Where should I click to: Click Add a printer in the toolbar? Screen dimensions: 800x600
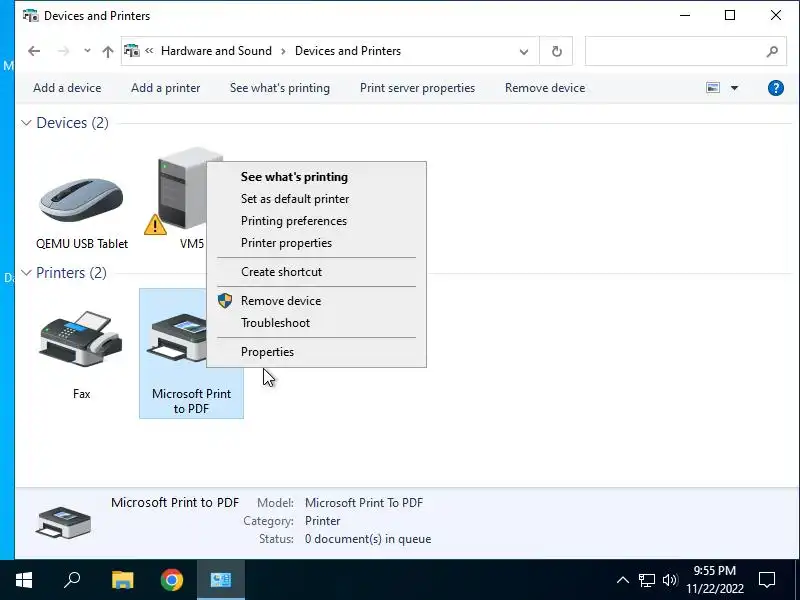[165, 88]
